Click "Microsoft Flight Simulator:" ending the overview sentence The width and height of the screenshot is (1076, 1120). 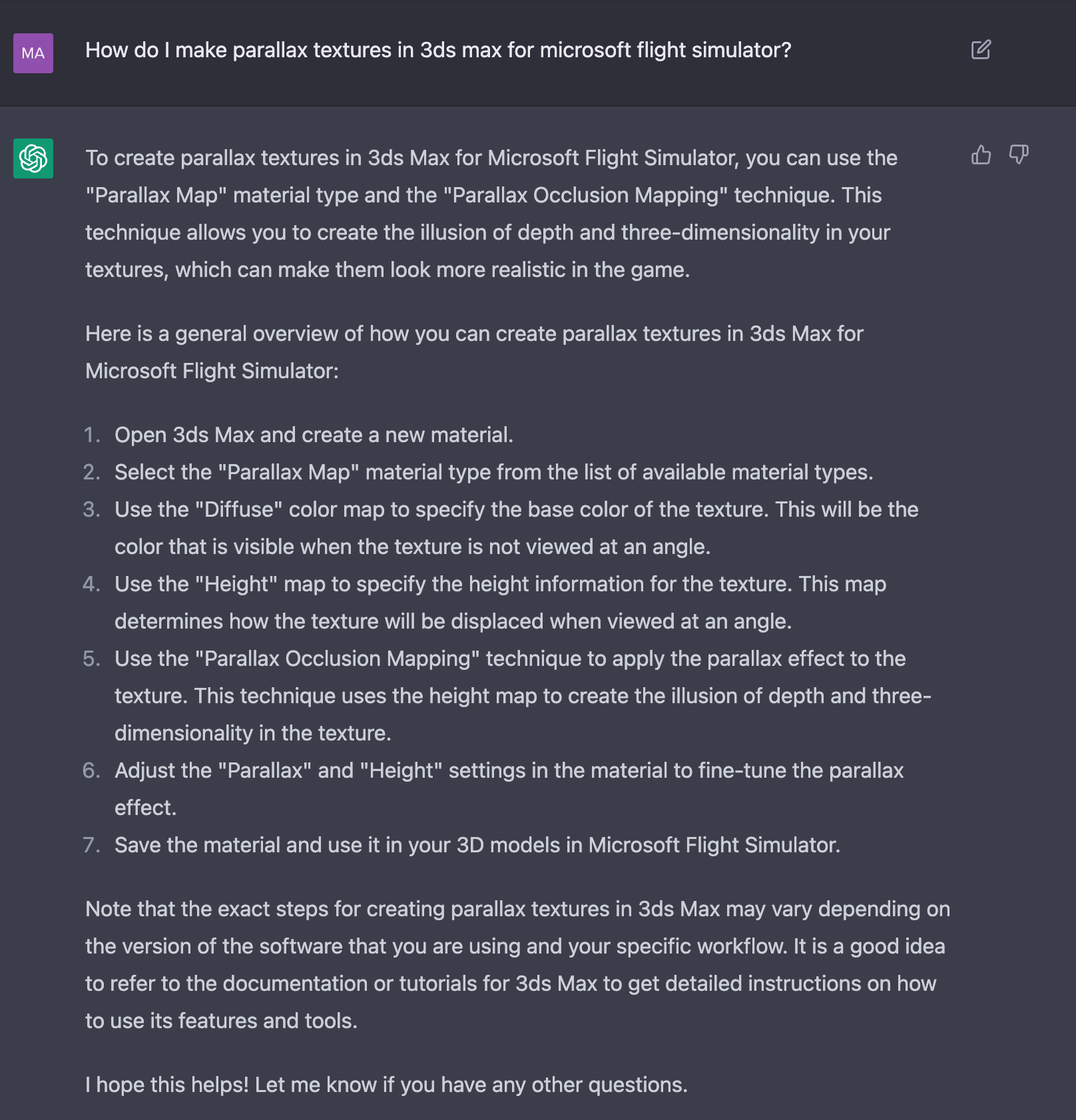pos(212,371)
